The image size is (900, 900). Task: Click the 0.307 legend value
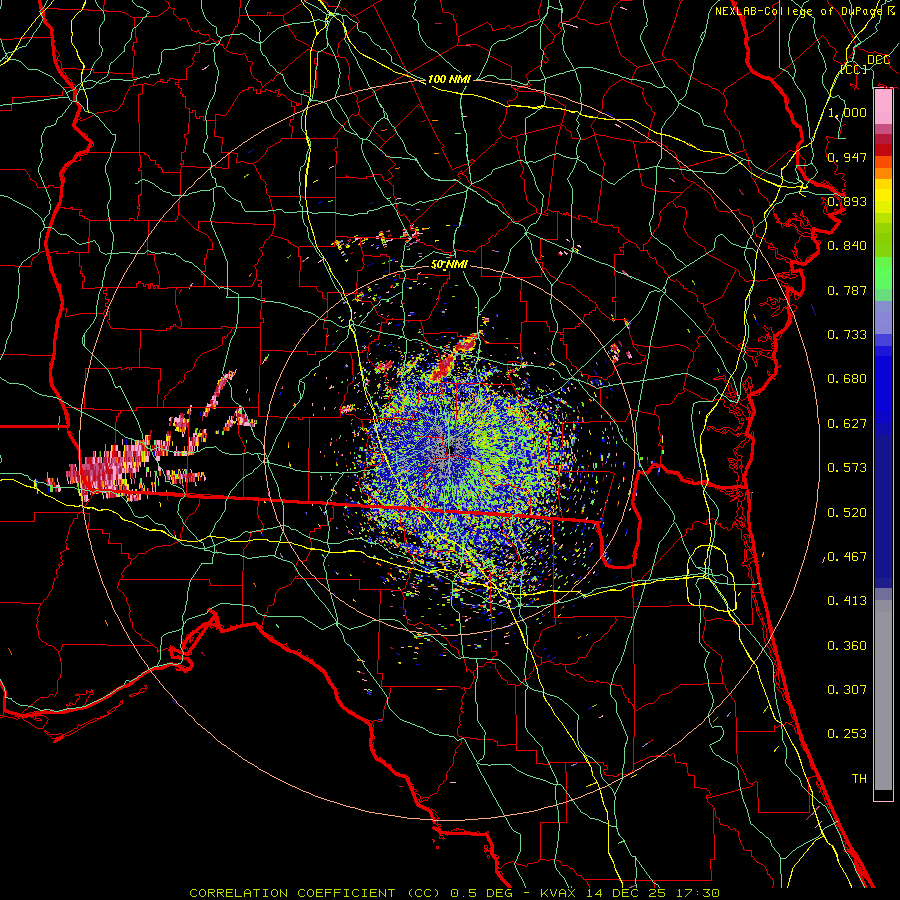[847, 690]
